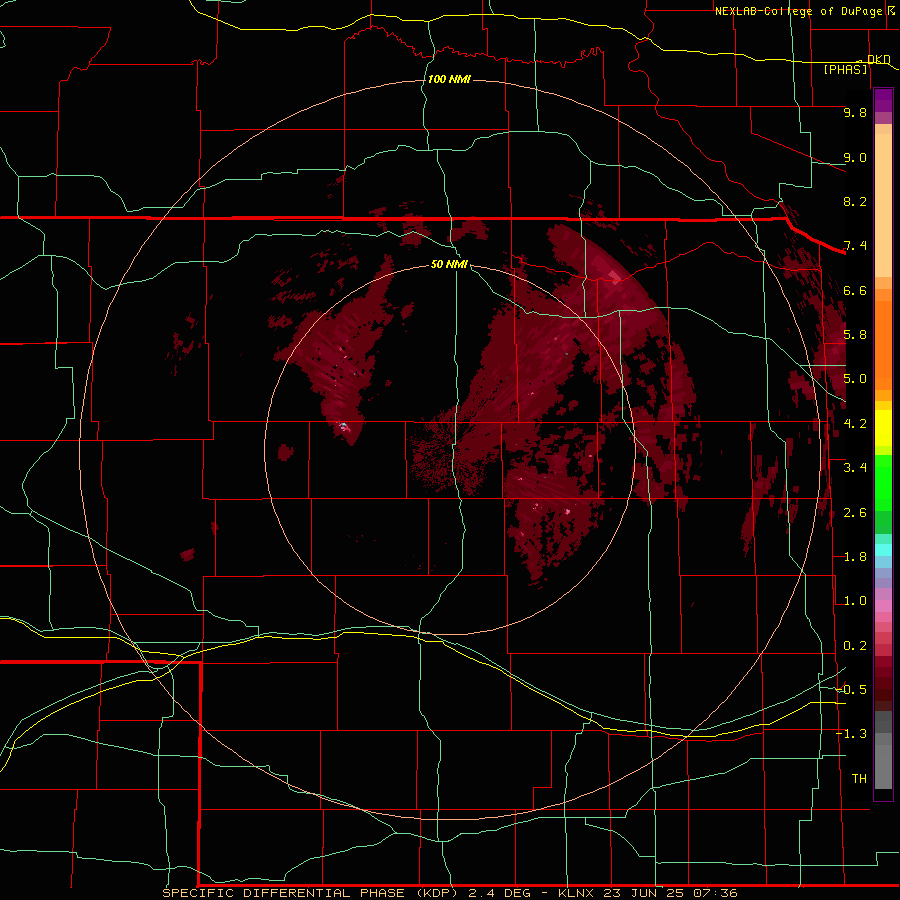900x900 pixels.
Task: Select the 3.4 color scale value
Action: point(855,468)
